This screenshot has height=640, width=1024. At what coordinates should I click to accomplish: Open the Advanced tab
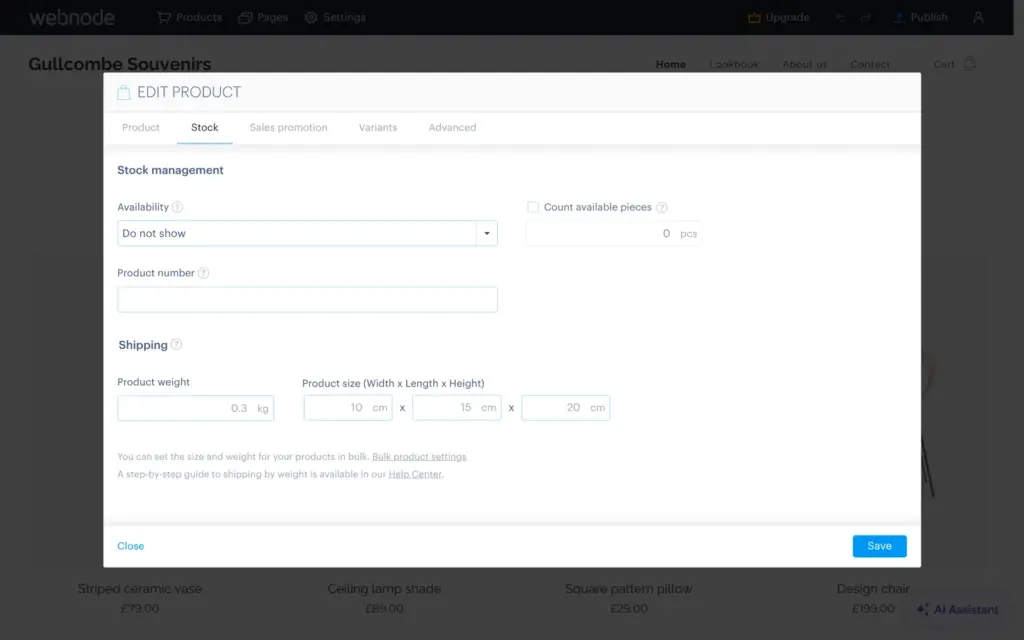pos(452,127)
